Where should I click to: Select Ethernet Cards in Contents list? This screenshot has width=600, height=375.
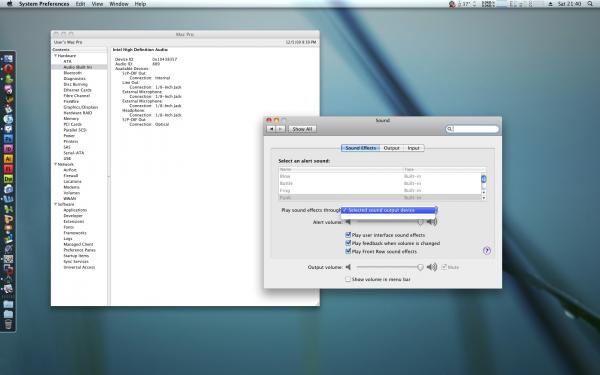coord(77,90)
